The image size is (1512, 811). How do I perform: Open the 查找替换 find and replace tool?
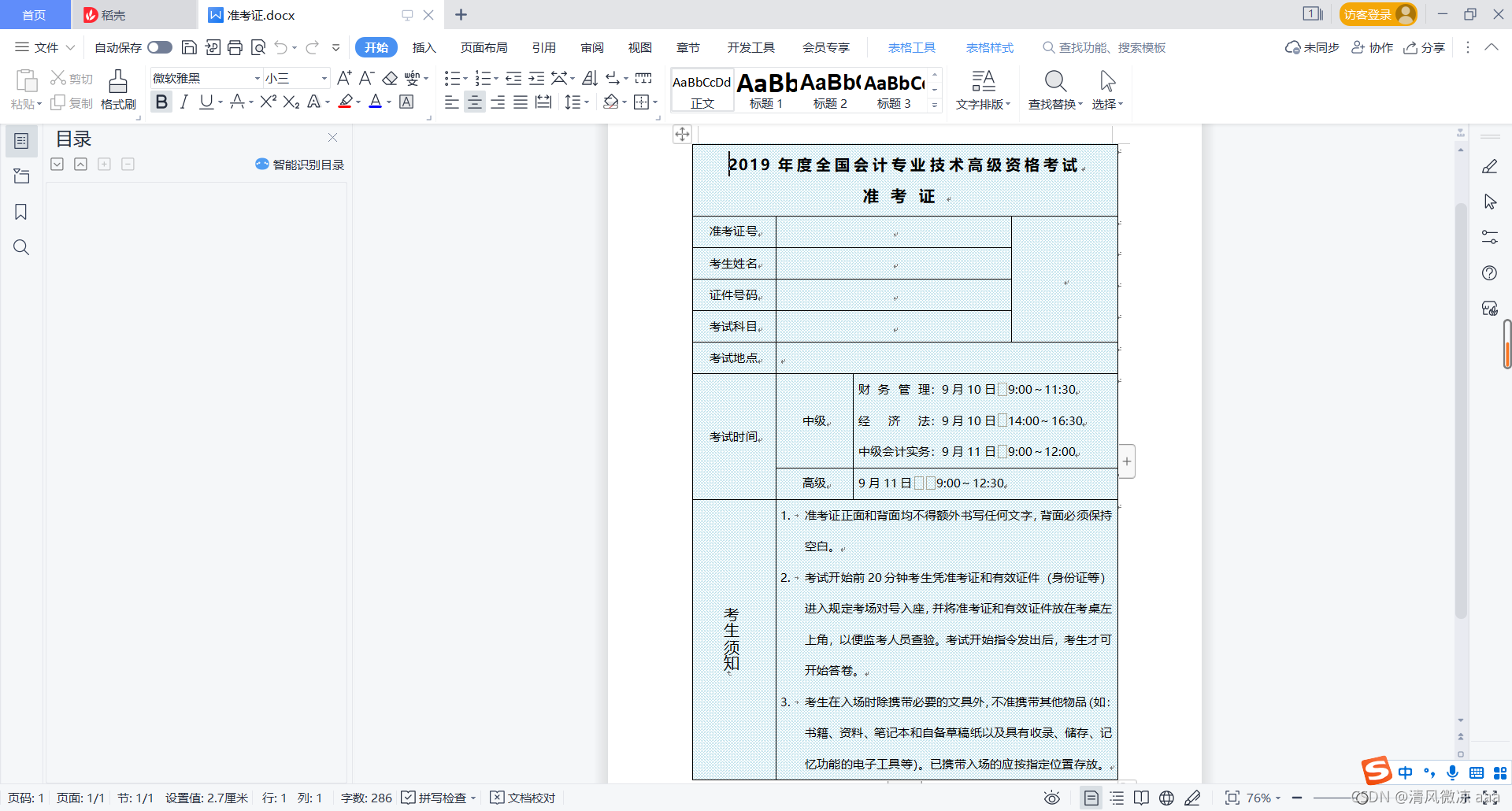(x=1054, y=88)
